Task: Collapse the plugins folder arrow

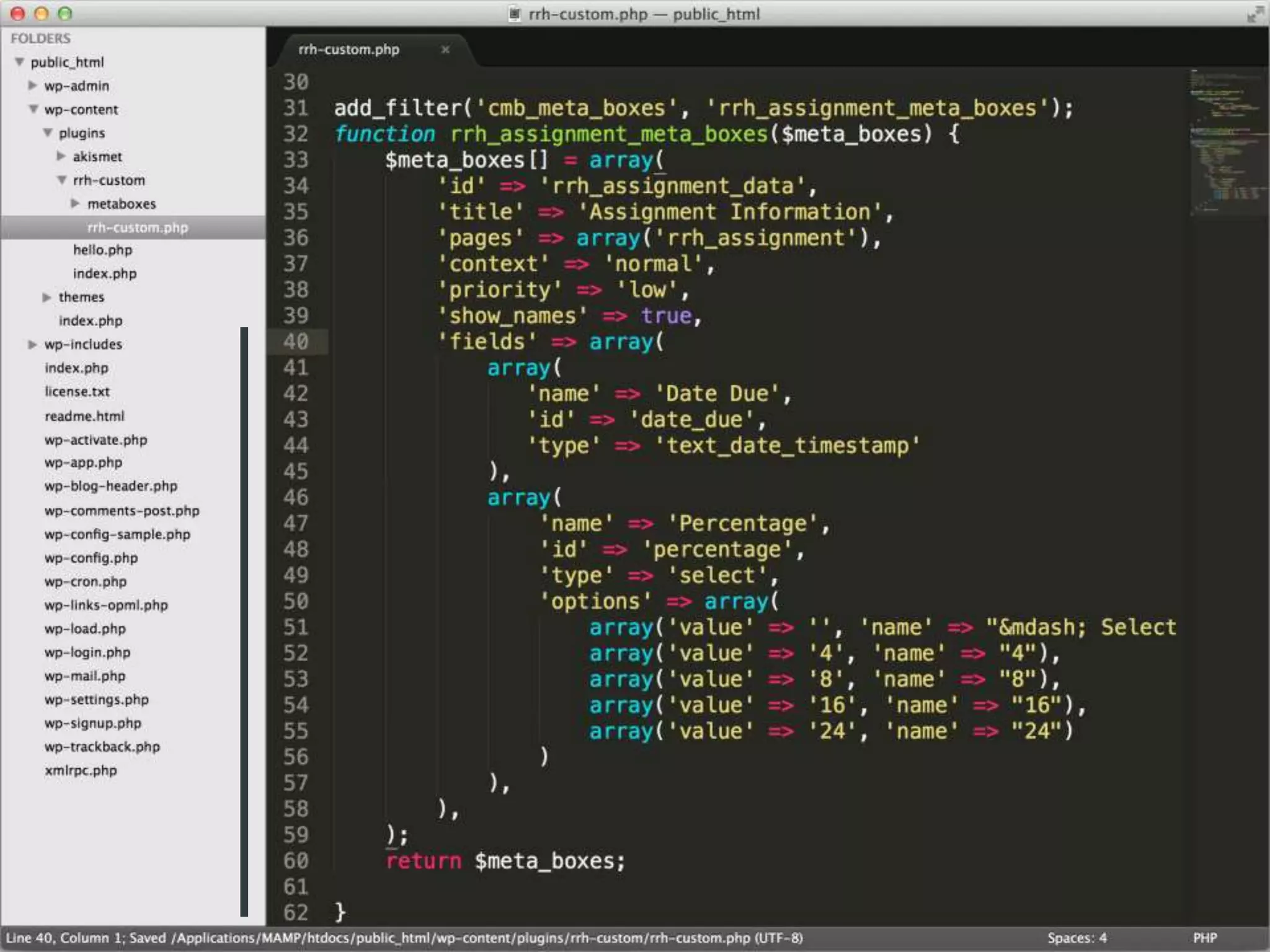Action: [x=48, y=133]
